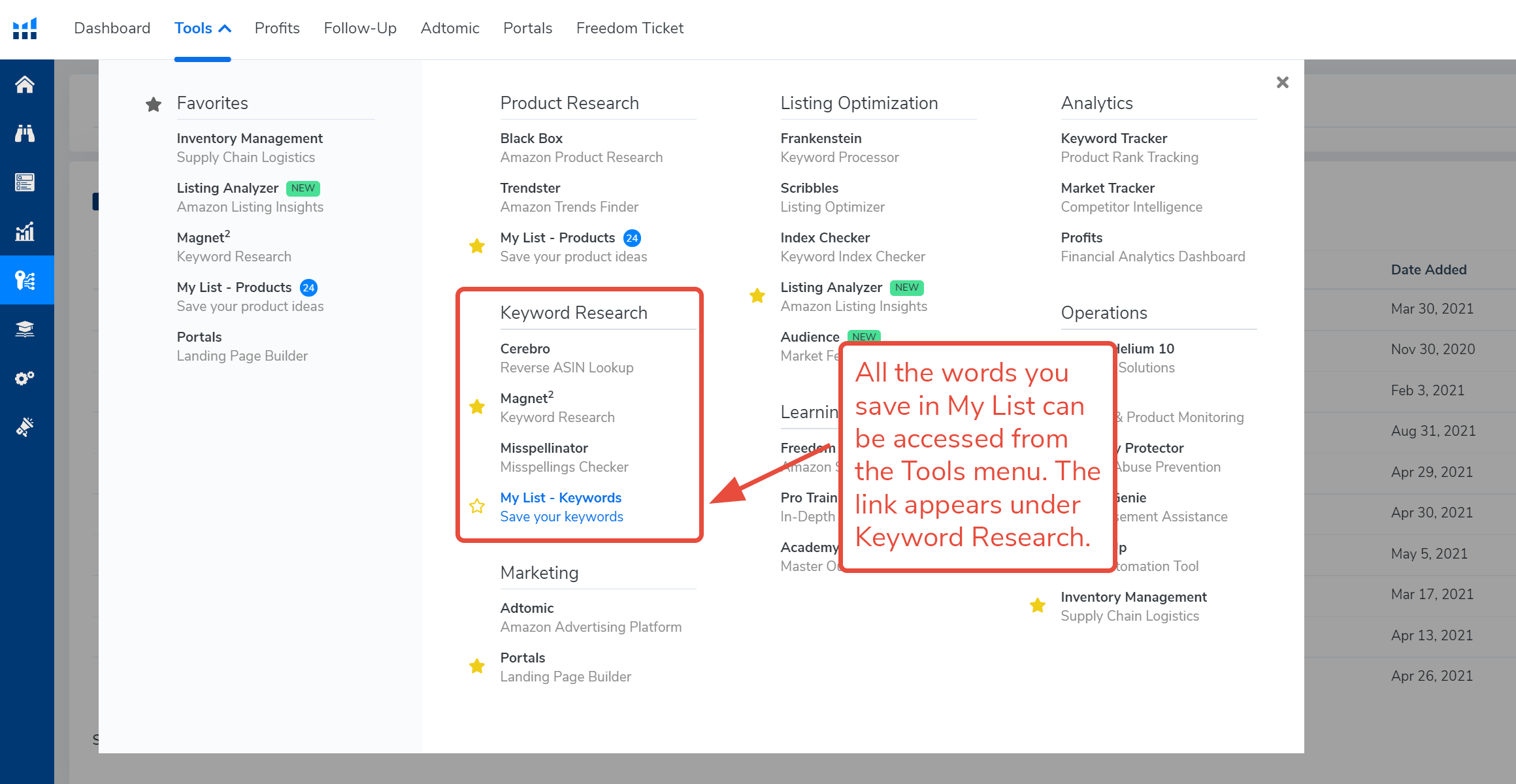Open the bar chart analytics sidebar icon

(25, 231)
